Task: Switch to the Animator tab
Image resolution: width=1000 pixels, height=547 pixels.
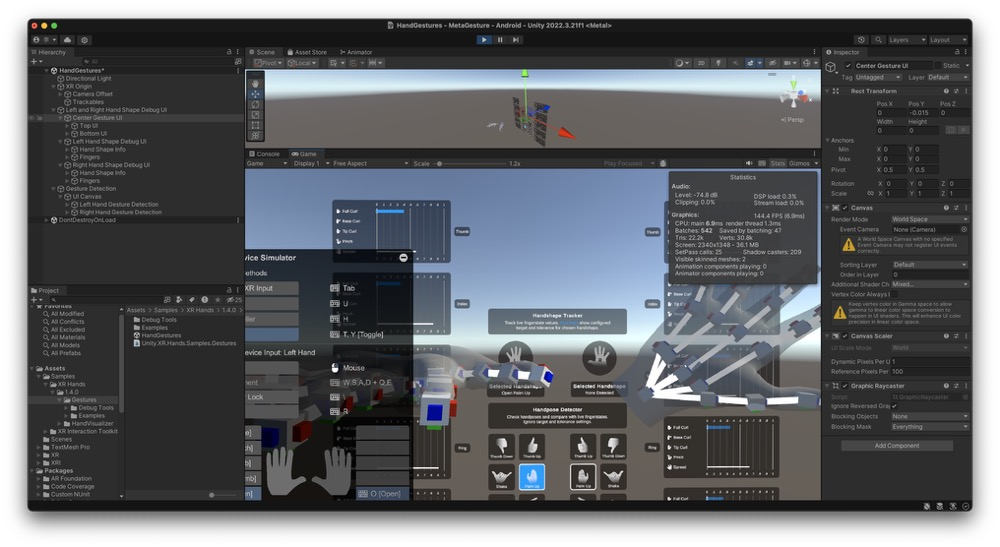Action: pyautogui.click(x=356, y=52)
